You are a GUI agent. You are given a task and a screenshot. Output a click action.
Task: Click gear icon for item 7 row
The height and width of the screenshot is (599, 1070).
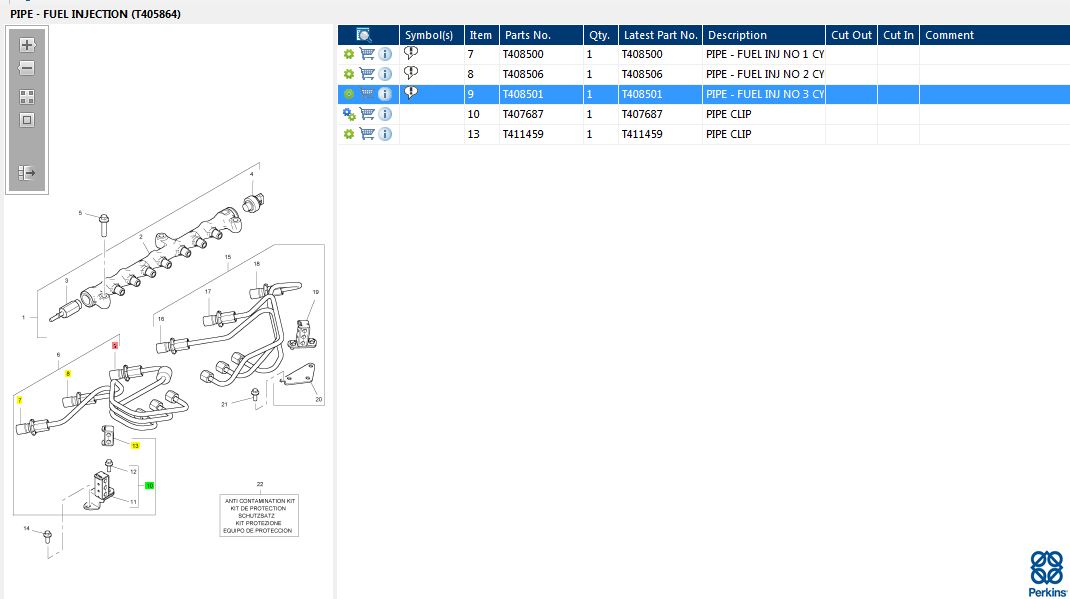[349, 54]
